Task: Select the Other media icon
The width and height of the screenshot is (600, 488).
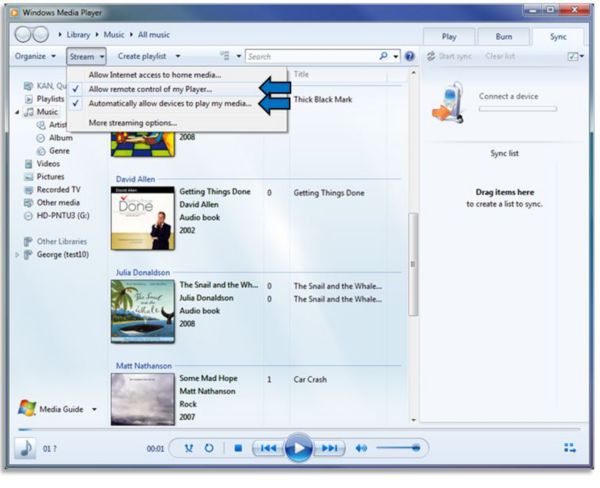Action: click(28, 203)
